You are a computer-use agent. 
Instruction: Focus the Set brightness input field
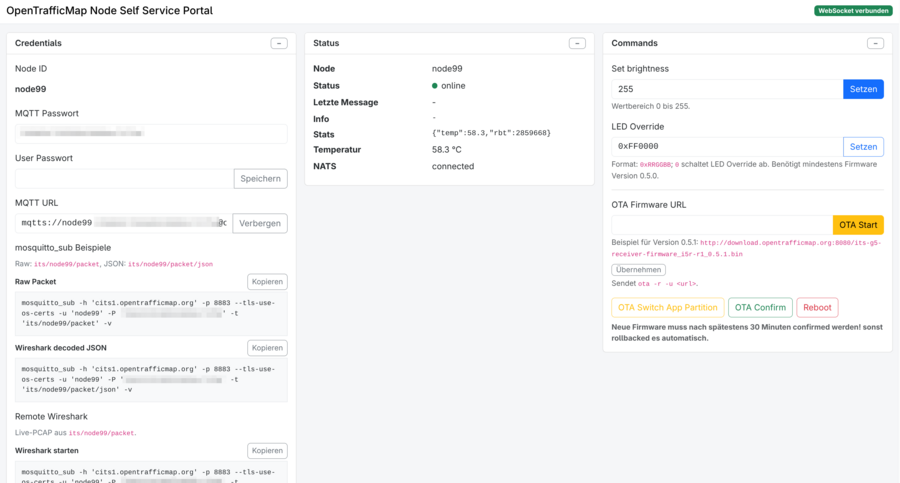727,89
